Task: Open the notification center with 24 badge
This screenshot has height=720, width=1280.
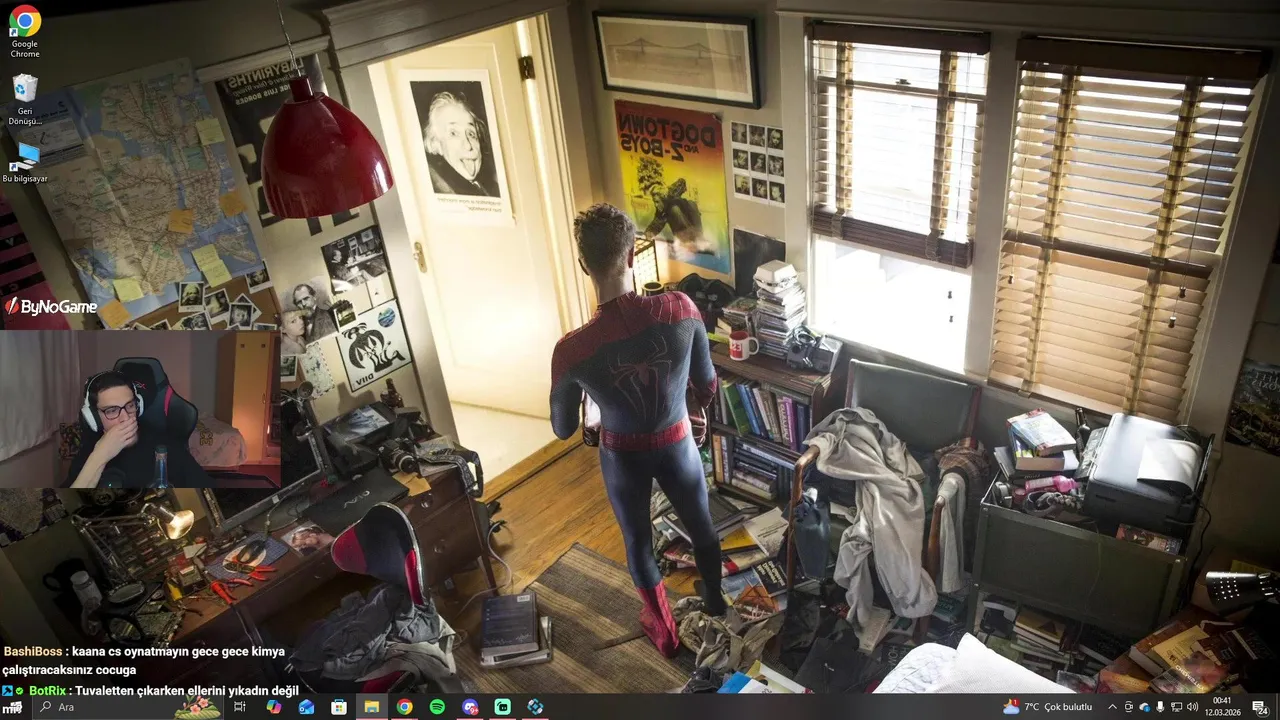Action: (1260, 707)
